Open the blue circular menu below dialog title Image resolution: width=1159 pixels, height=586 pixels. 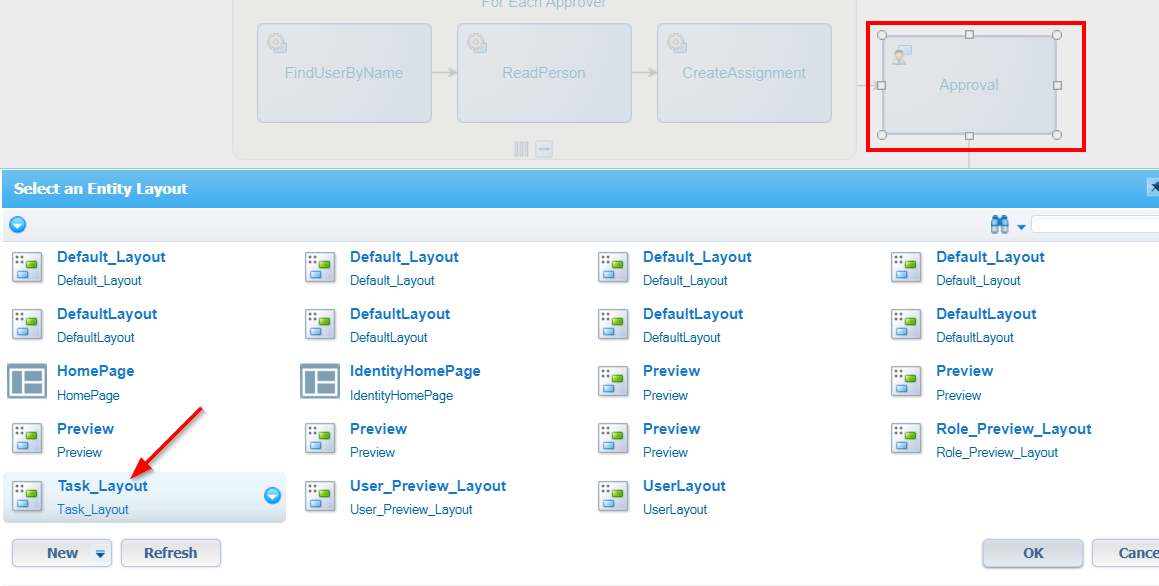17,225
